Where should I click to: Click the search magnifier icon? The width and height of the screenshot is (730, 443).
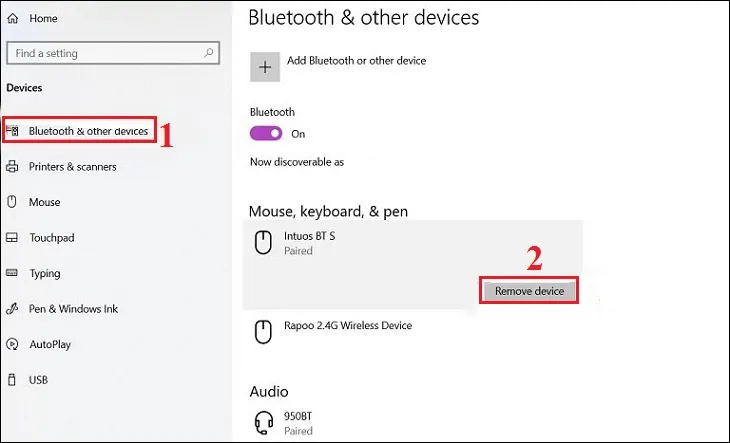pyautogui.click(x=209, y=53)
